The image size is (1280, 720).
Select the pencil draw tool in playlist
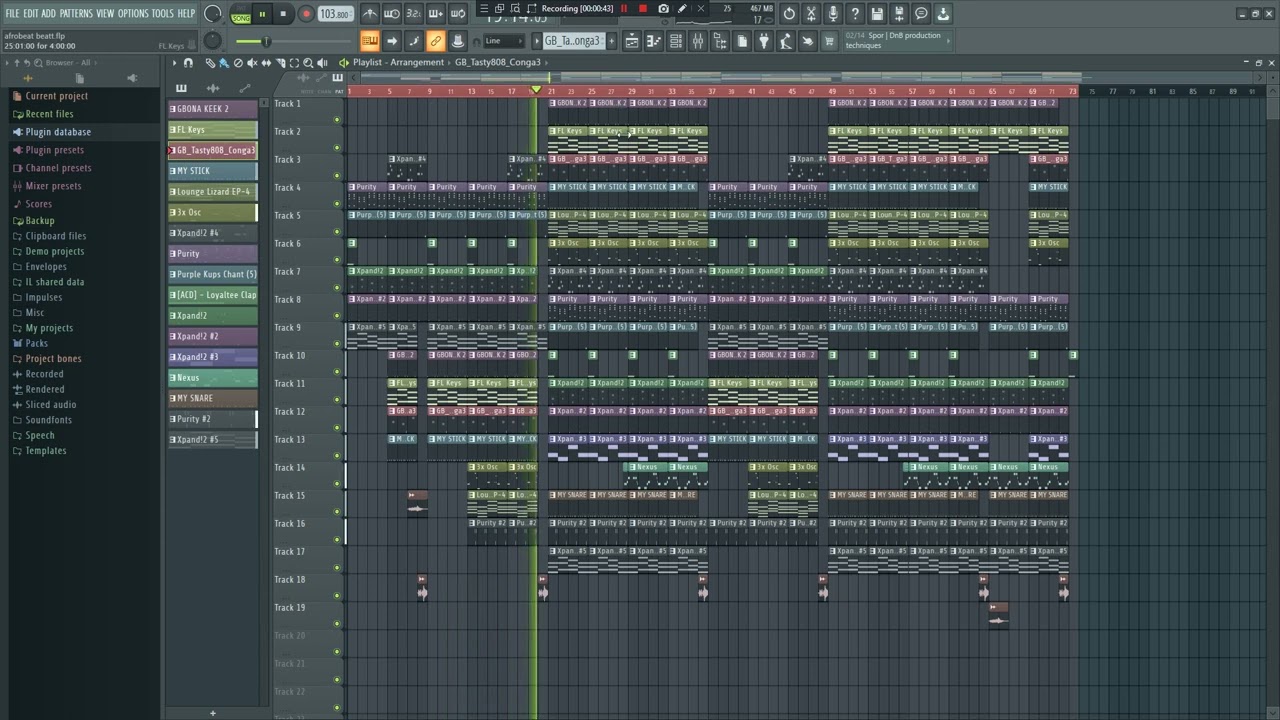tap(210, 62)
